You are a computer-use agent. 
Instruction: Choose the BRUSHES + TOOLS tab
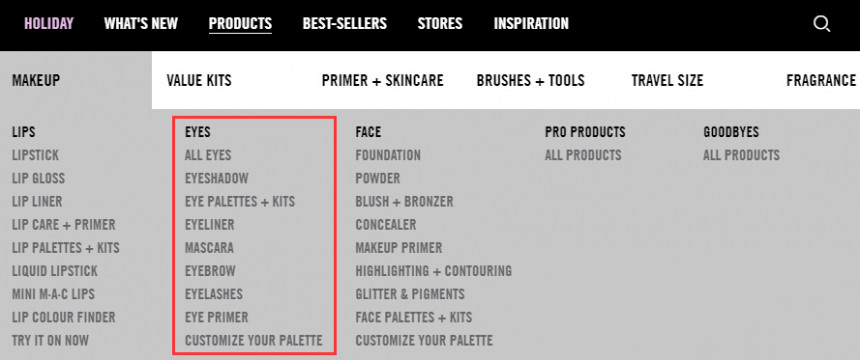pyautogui.click(x=530, y=81)
